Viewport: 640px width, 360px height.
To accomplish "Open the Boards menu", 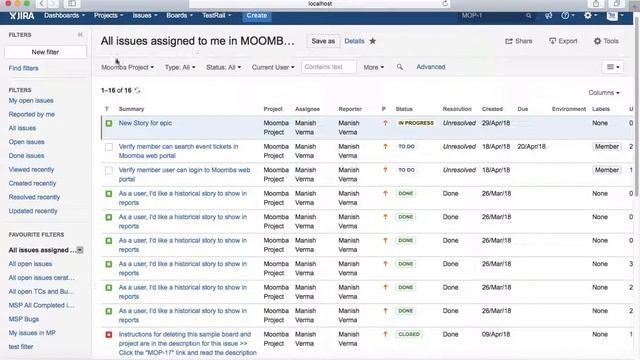I will [179, 16].
